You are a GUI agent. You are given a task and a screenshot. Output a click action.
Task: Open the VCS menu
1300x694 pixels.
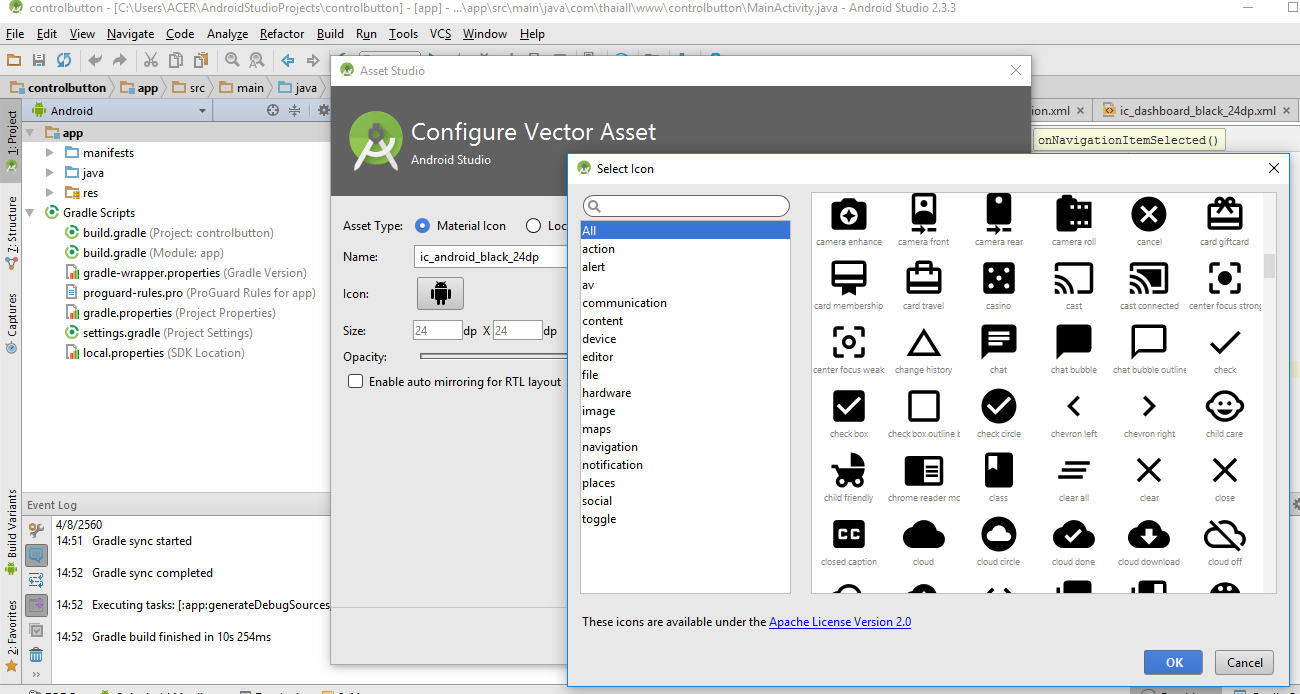coord(441,34)
